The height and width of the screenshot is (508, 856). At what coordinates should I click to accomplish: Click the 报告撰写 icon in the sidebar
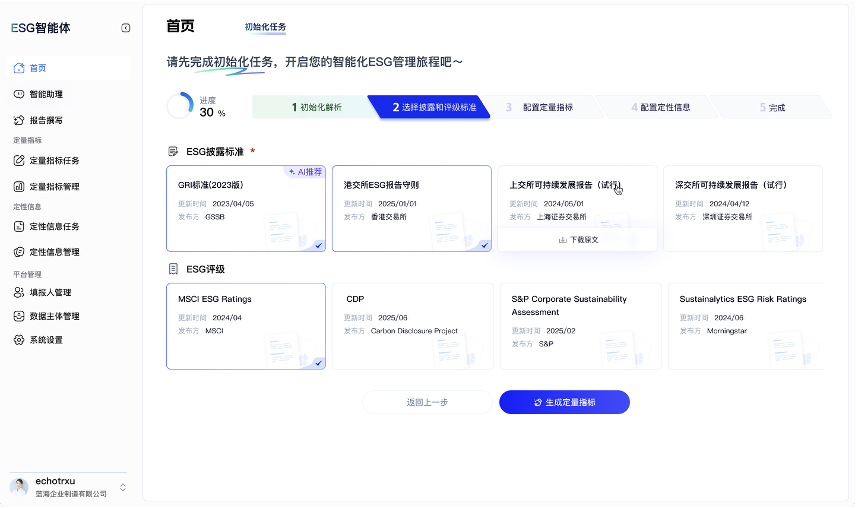[19, 120]
